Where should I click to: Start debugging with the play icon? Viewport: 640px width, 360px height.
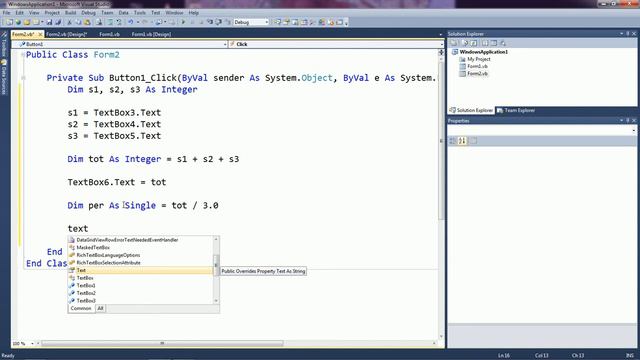point(183,22)
